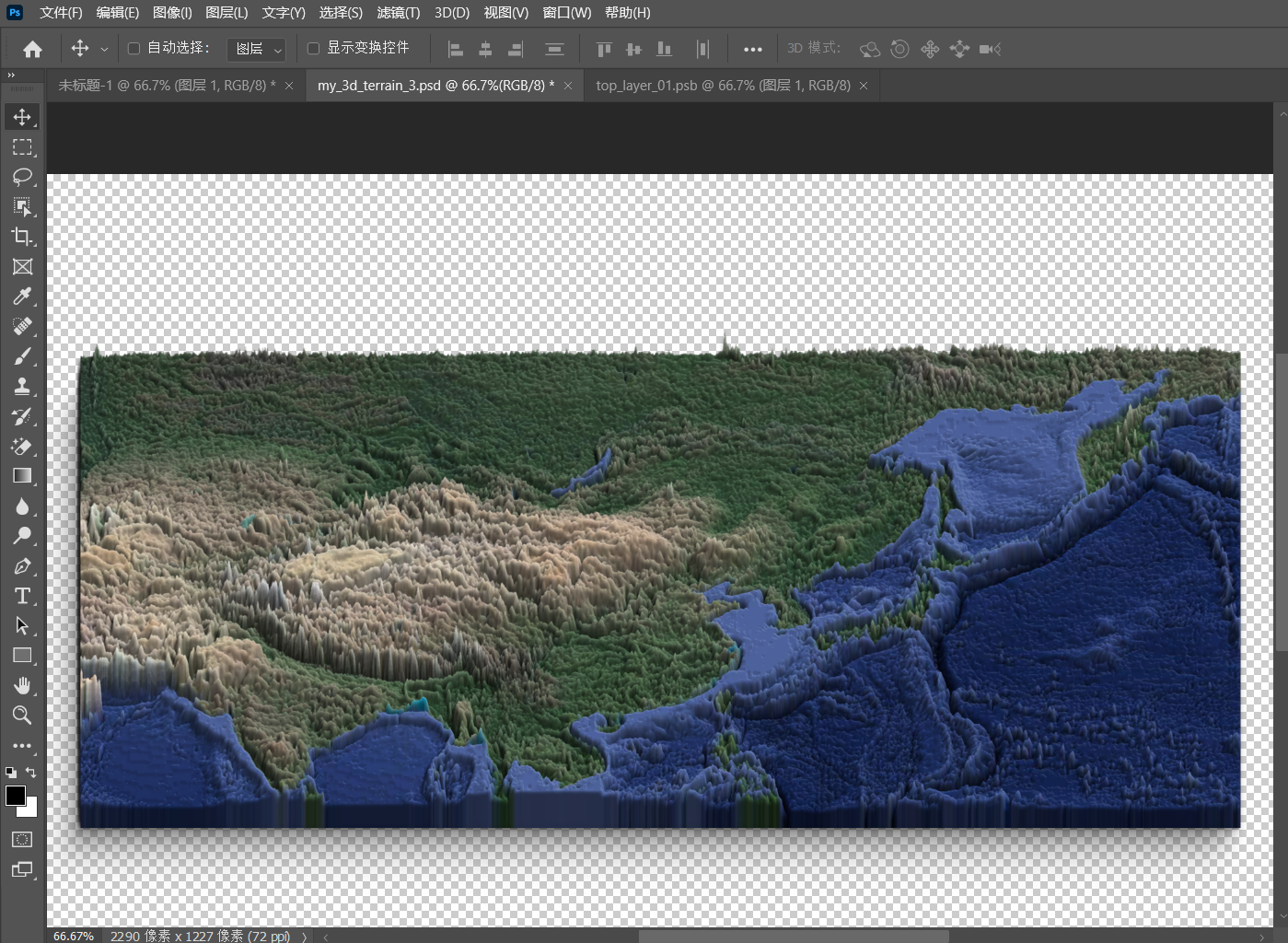Align top edges
This screenshot has height=943, width=1288.
point(604,49)
